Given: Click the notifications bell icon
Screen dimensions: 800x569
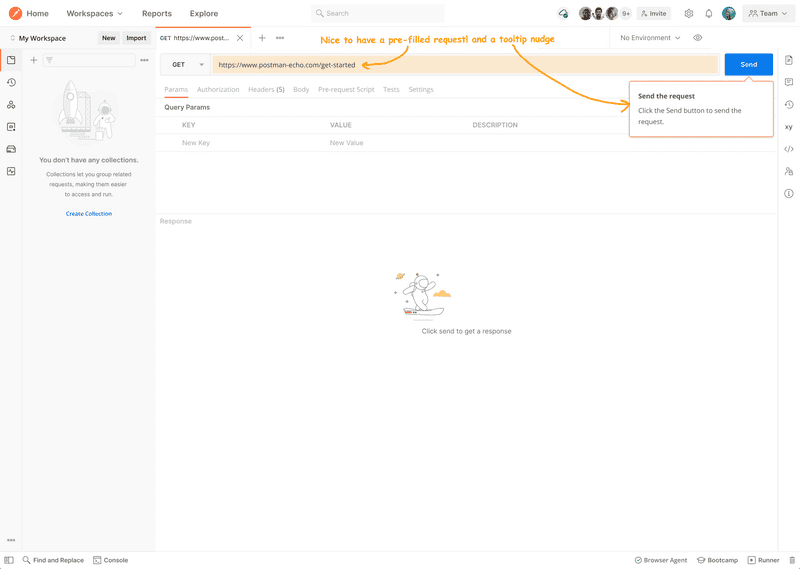Looking at the screenshot, I should [709, 14].
